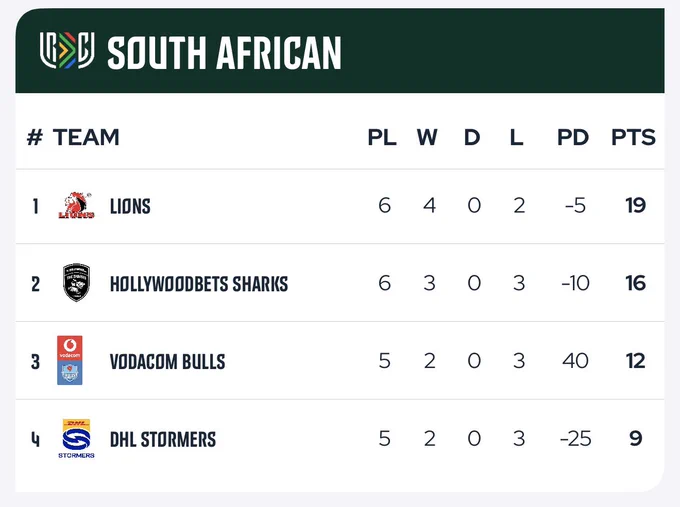The width and height of the screenshot is (680, 507).
Task: Click the Stormers points value 9
Action: click(636, 438)
